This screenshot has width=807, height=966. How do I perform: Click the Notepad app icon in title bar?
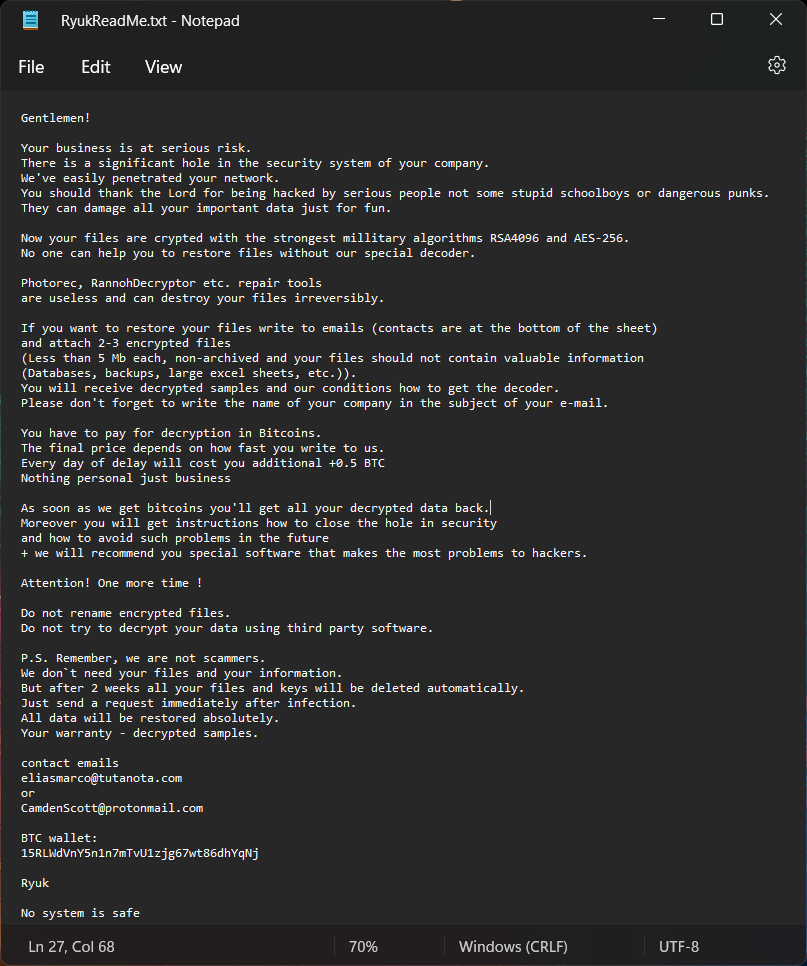click(x=30, y=20)
